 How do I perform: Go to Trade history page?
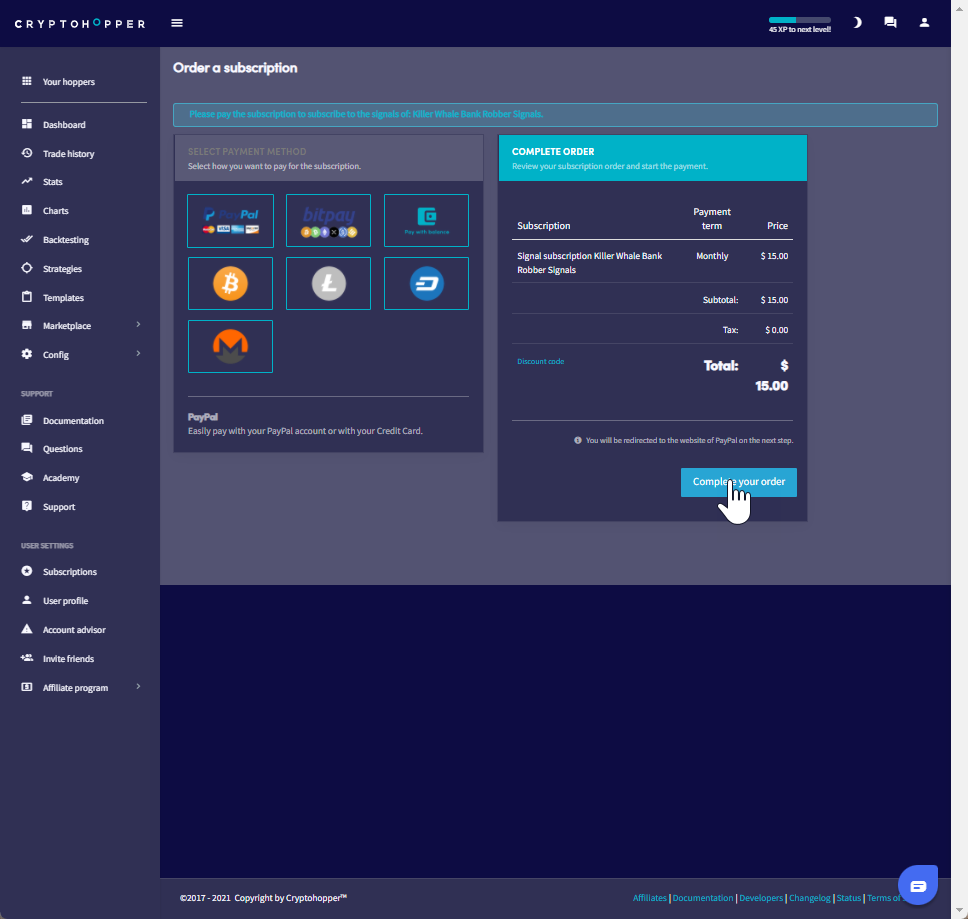click(x=68, y=154)
